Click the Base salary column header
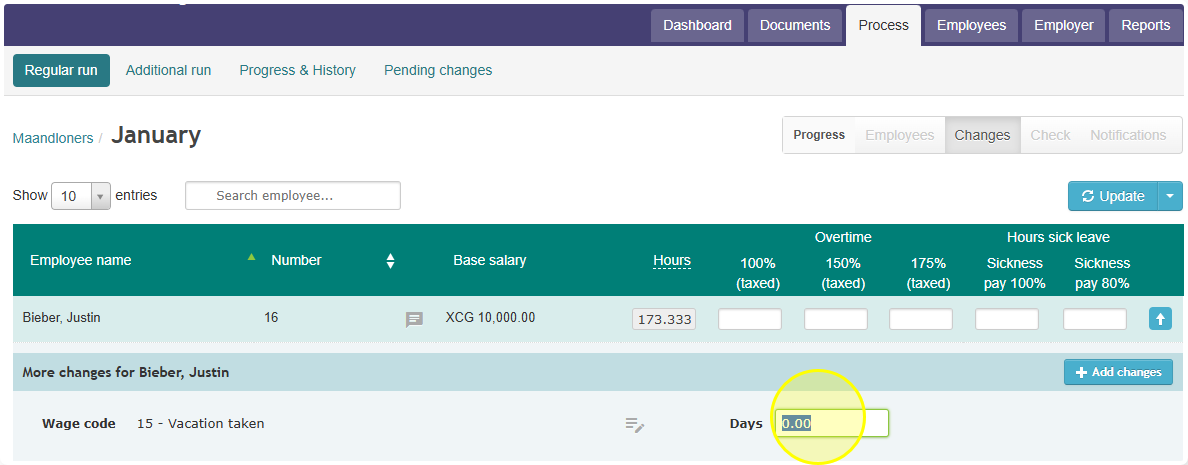The width and height of the screenshot is (1188, 465). coord(489,261)
